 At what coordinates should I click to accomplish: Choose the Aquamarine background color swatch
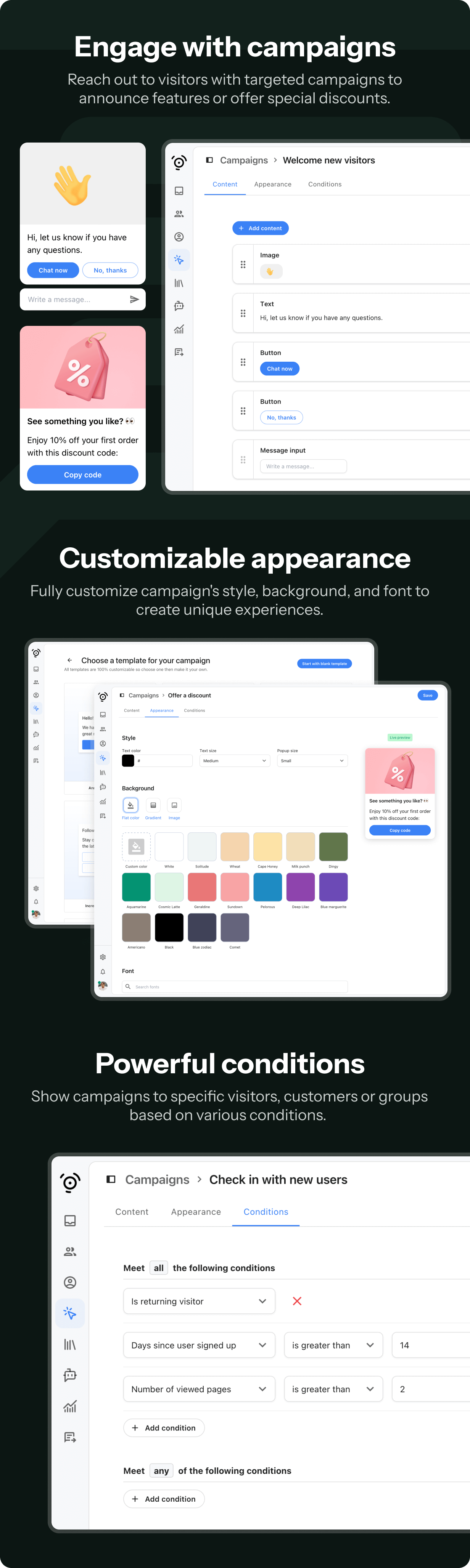click(136, 887)
